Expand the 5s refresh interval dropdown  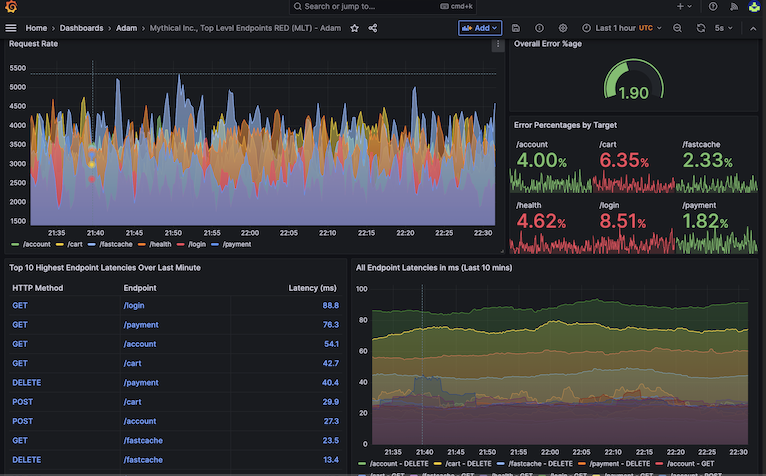tap(723, 28)
